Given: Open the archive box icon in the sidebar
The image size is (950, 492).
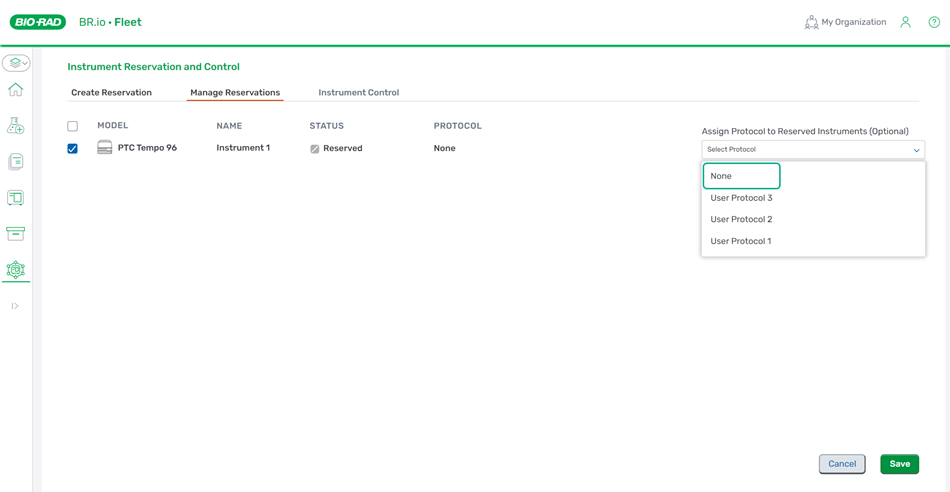Looking at the screenshot, I should pos(15,234).
